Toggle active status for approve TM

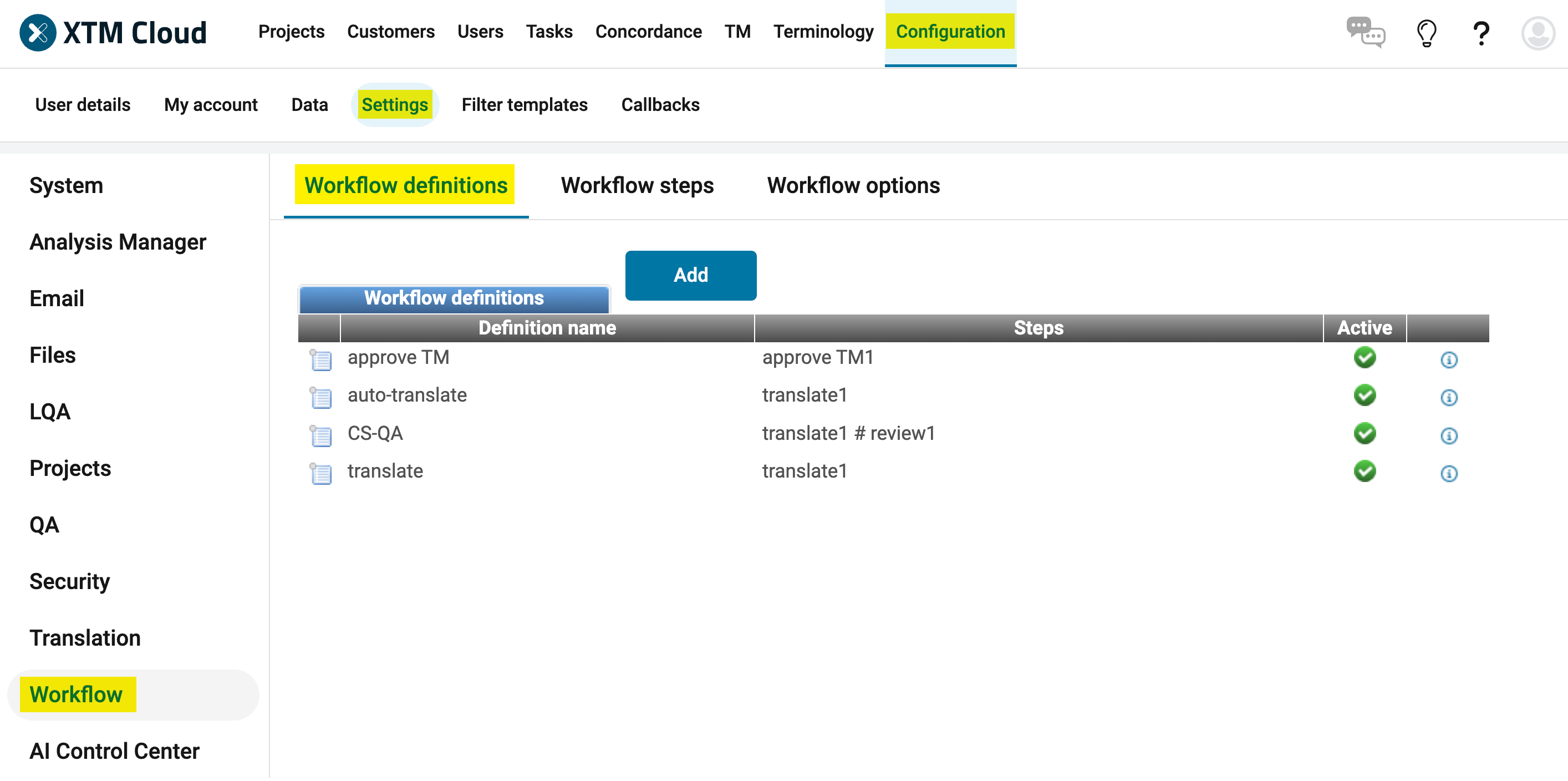coord(1364,358)
